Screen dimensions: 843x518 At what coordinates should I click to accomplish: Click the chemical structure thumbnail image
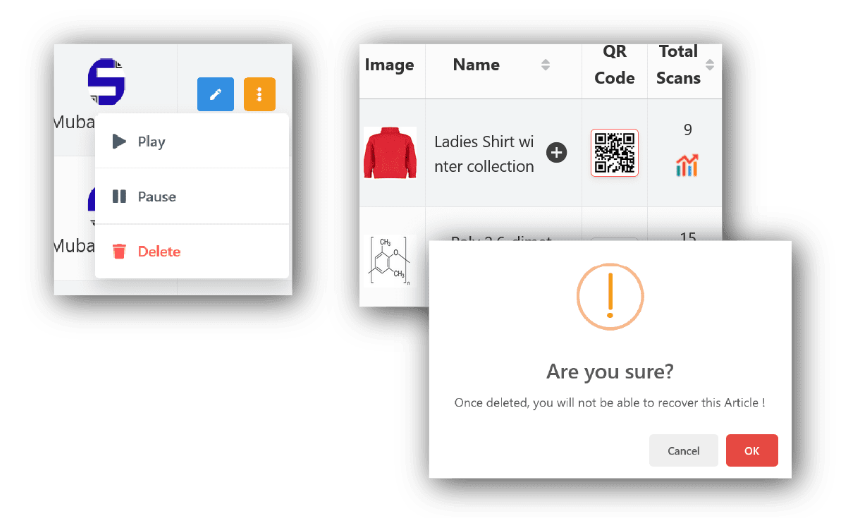point(390,260)
